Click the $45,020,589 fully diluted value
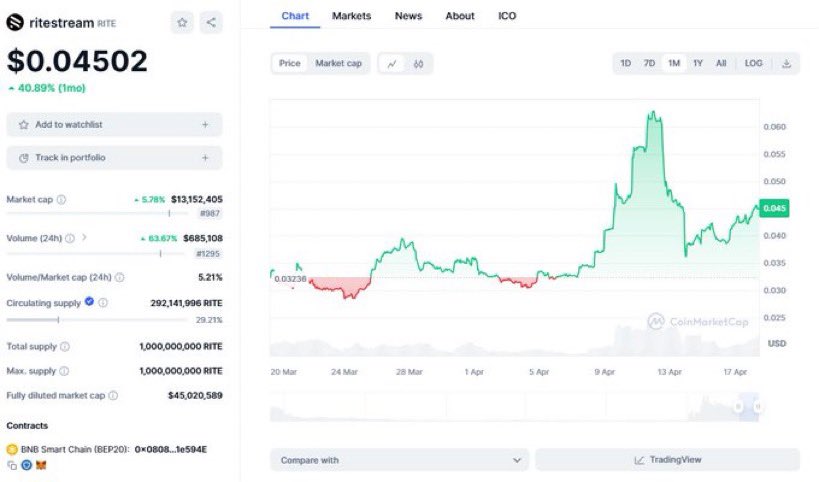Image resolution: width=819 pixels, height=482 pixels. click(x=195, y=395)
